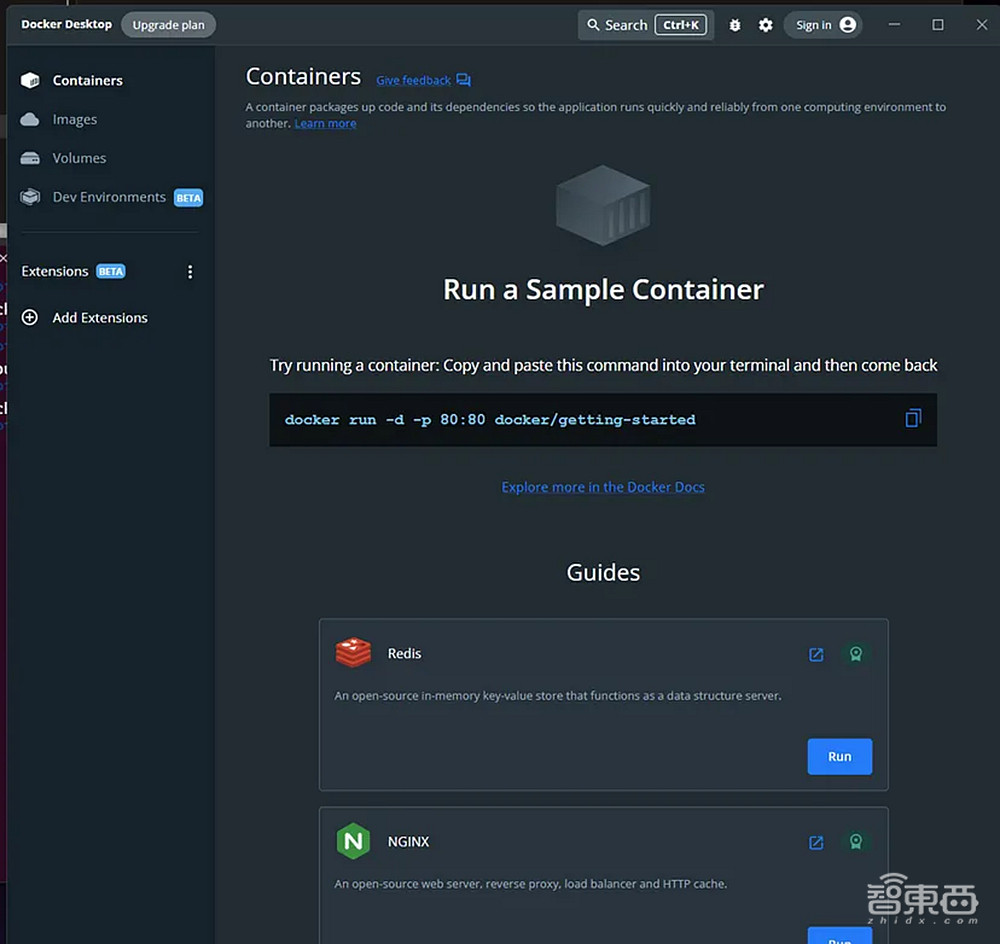Copy the docker run command icon

(x=912, y=419)
